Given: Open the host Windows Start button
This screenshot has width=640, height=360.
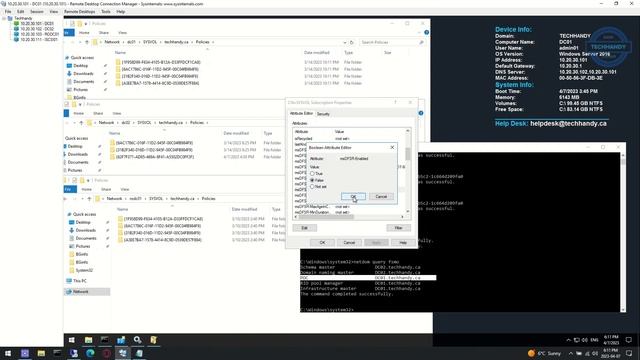Looking at the screenshot, I should coord(8,353).
